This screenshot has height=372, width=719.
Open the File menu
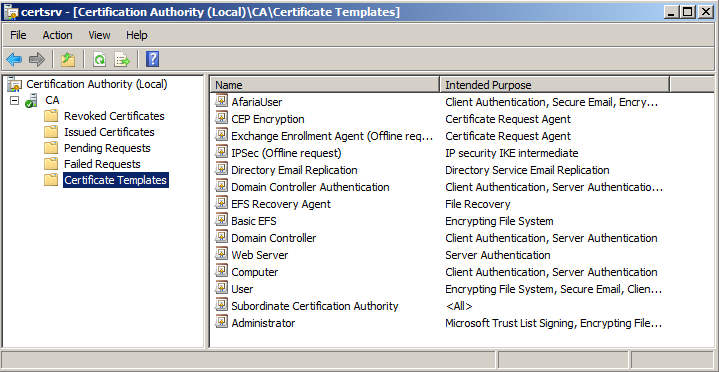[18, 35]
